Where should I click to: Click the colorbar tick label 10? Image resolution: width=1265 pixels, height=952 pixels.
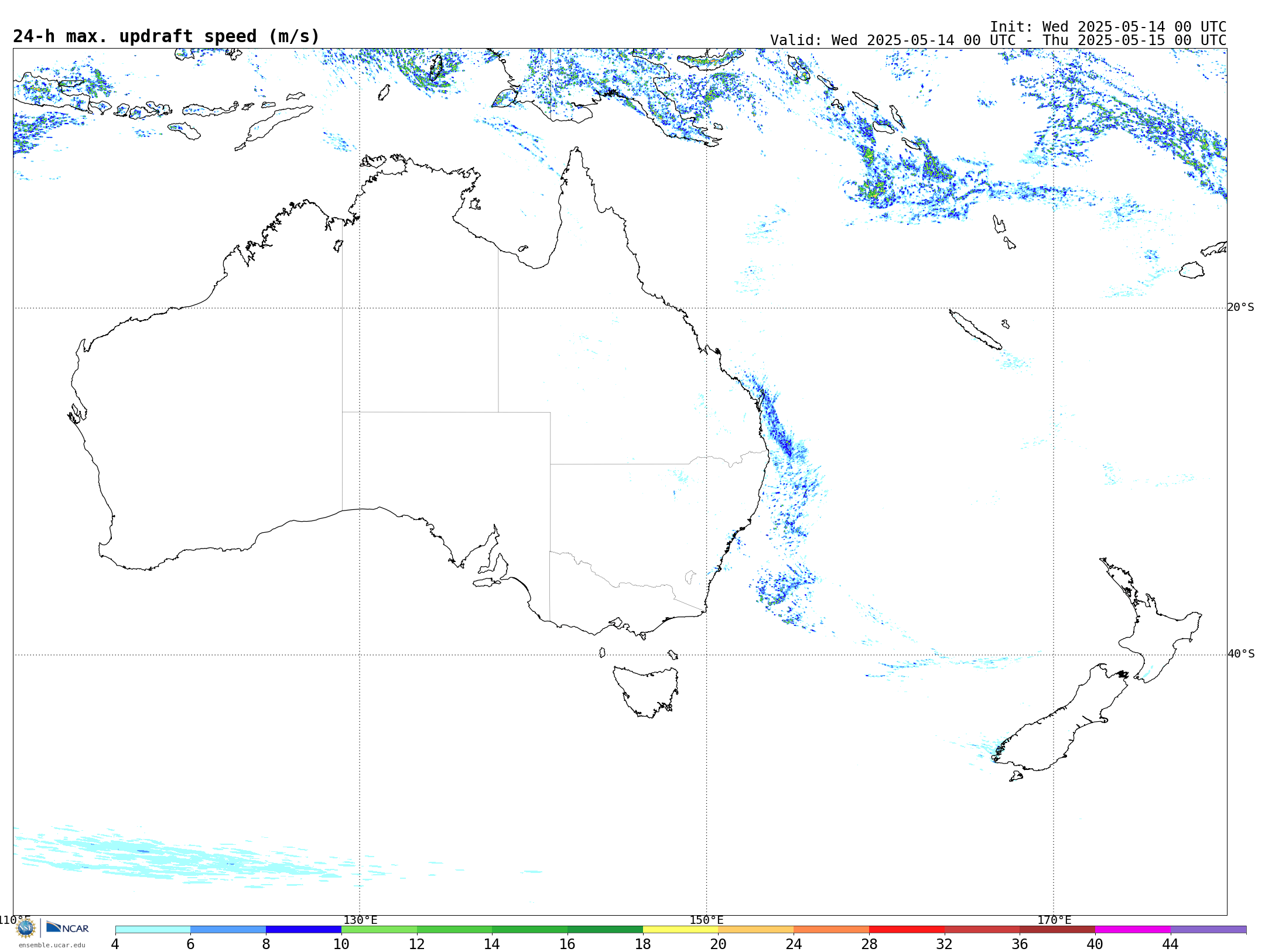tap(341, 944)
